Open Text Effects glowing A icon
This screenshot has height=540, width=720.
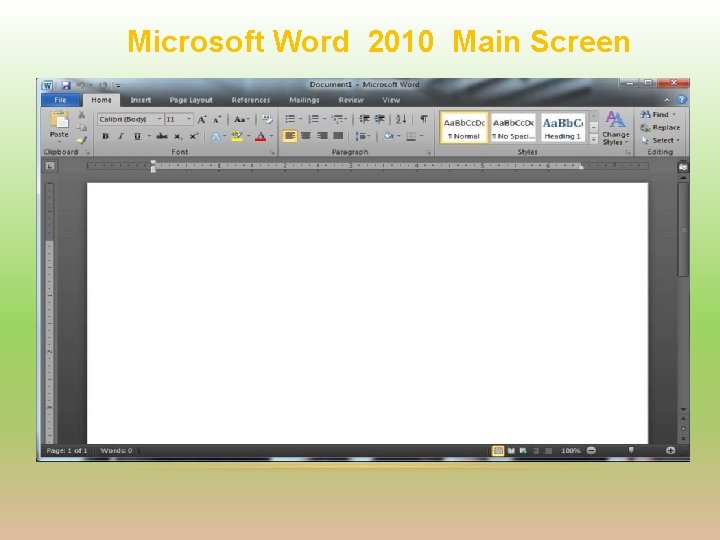(215, 136)
